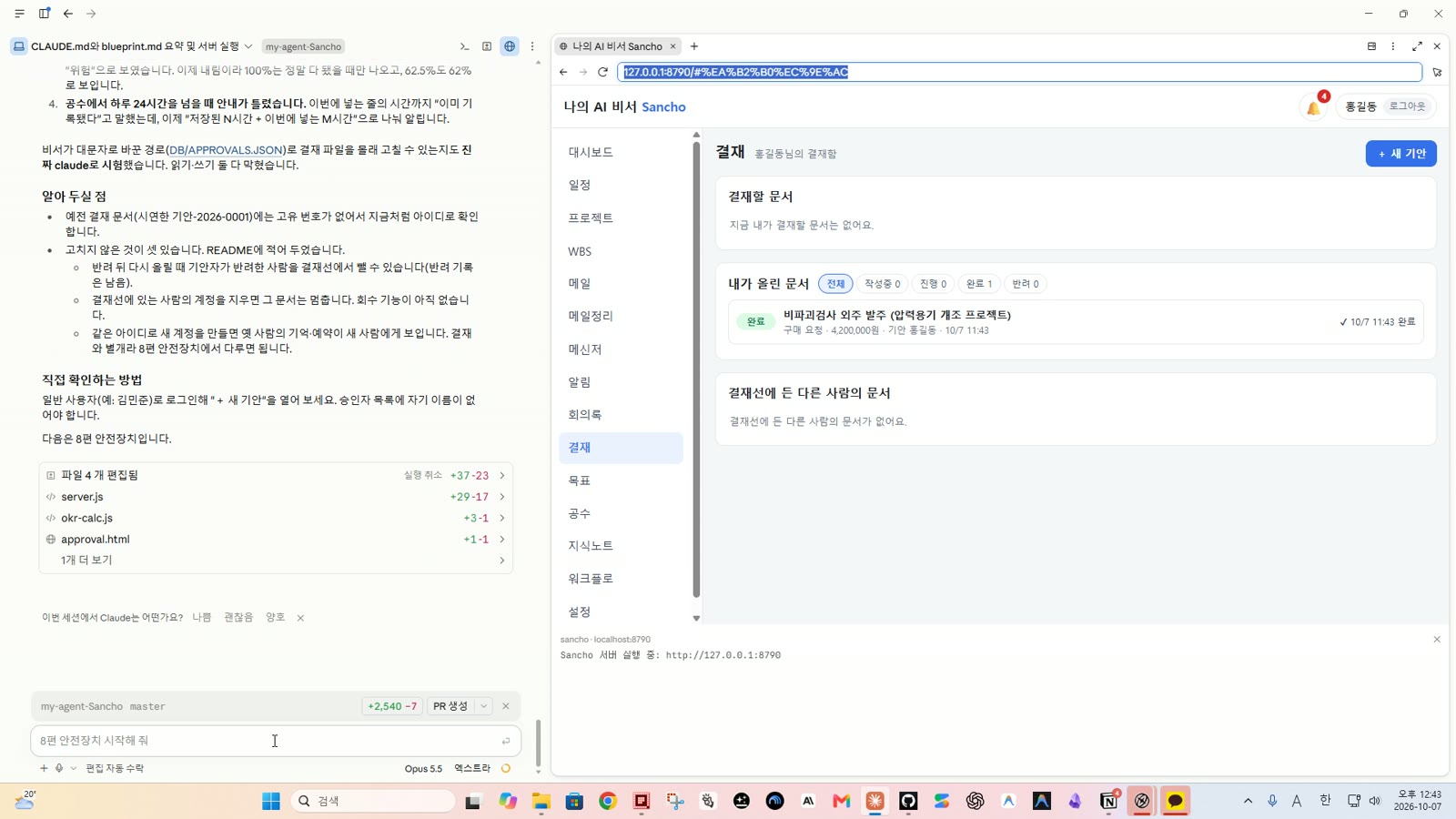1456x819 pixels.
Task: Activate the element picker cursor icon
Action: point(1437,72)
